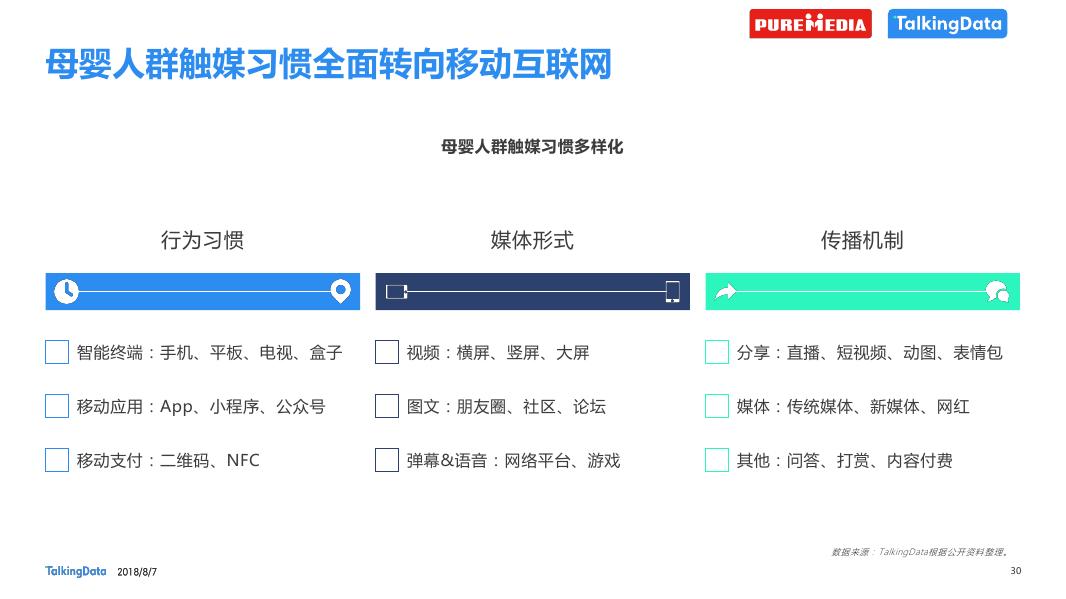1066x599 pixels.
Task: Tick the 图文 朋友圈 checkbox
Action: coord(387,406)
